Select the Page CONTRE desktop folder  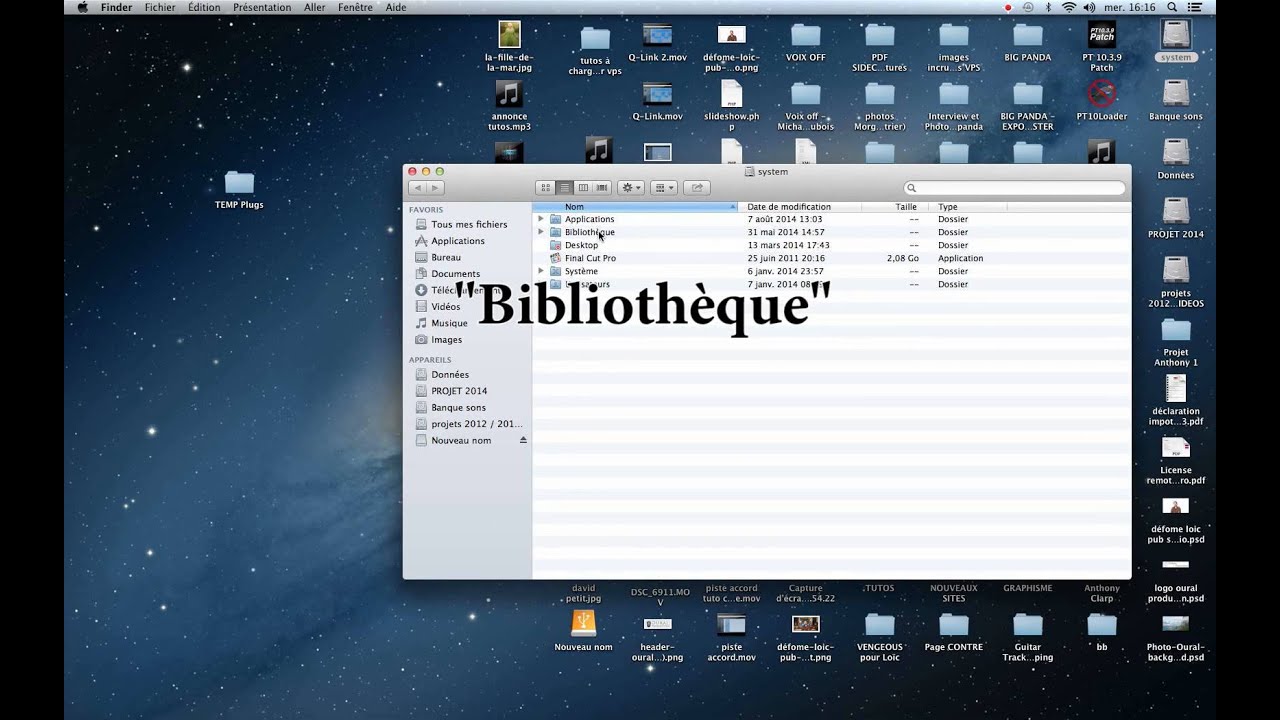point(954,631)
